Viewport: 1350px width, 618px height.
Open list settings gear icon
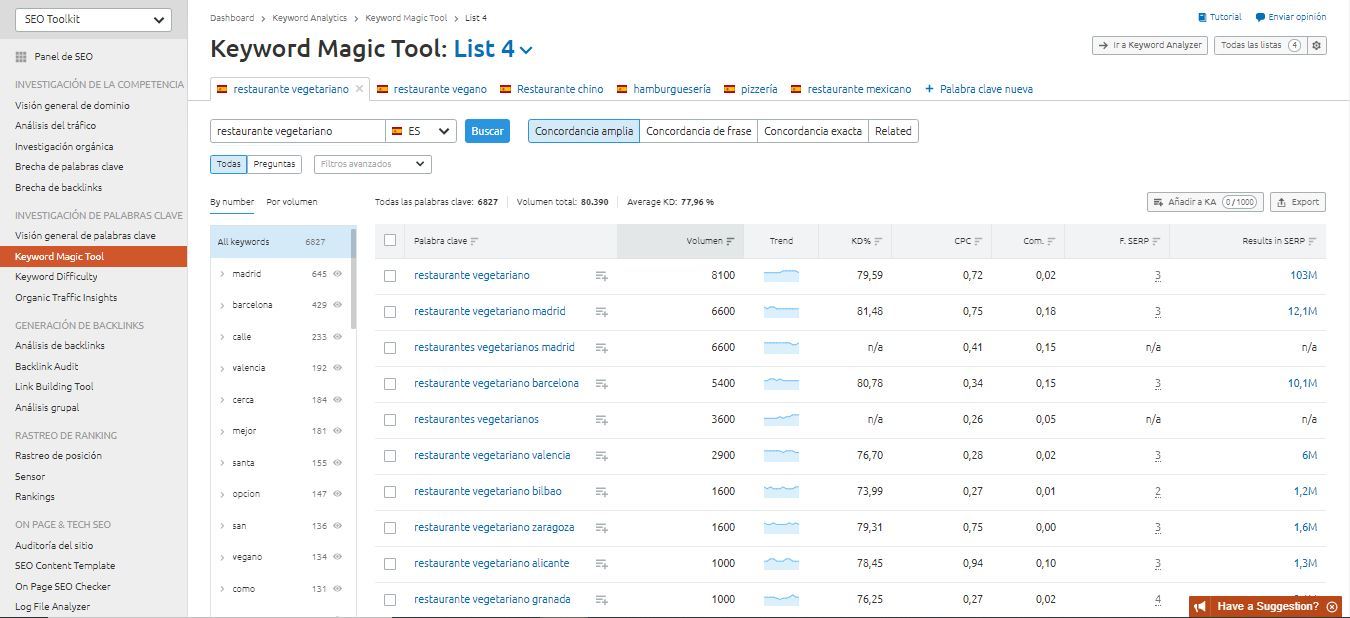1317,45
